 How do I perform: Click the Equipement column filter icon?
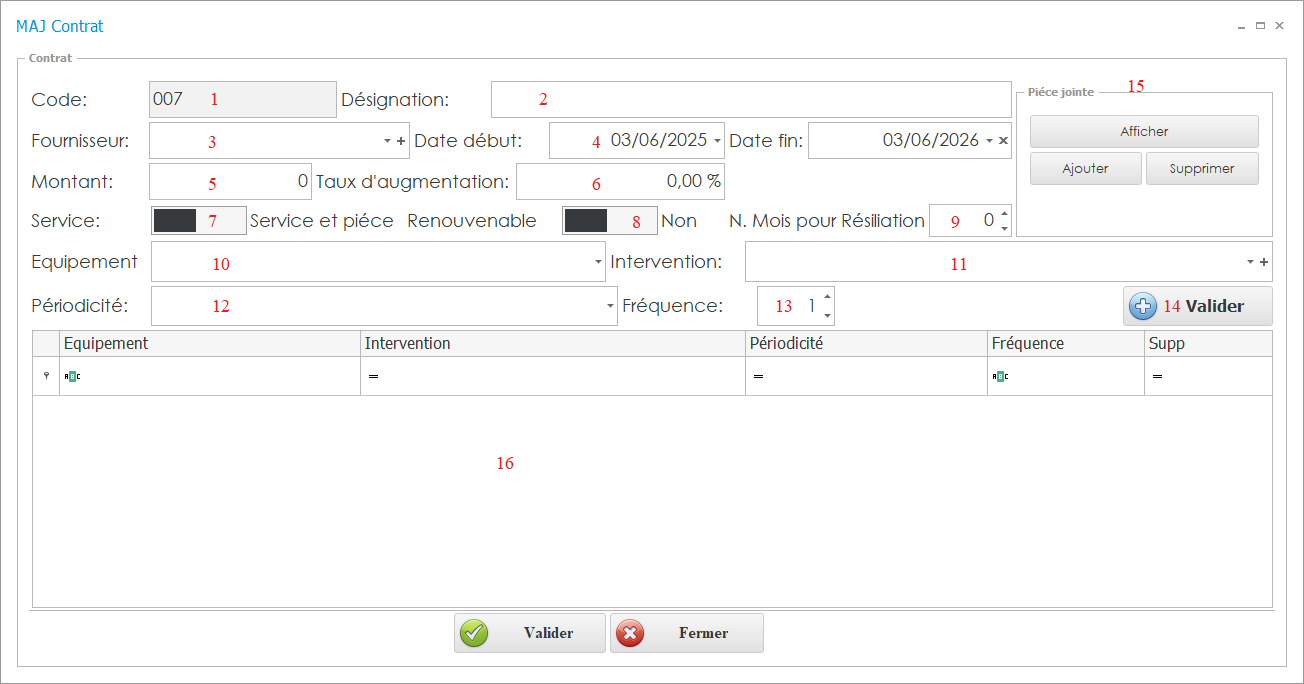(72, 376)
